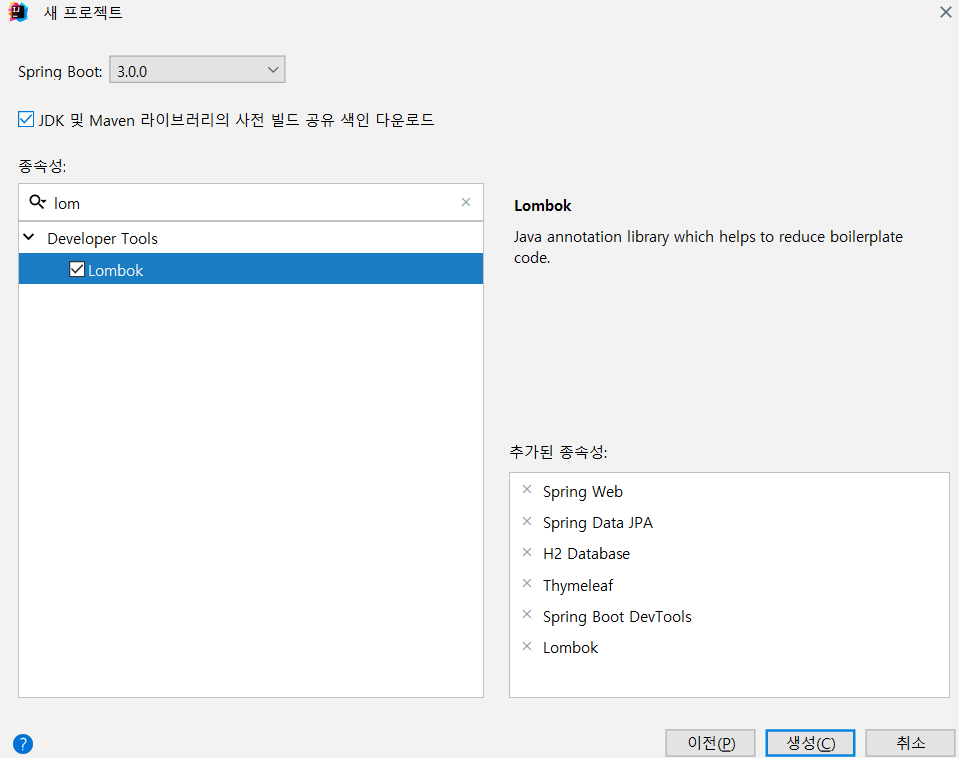The image size is (959, 758).
Task: Click the 종속성: label
Action: point(42,166)
